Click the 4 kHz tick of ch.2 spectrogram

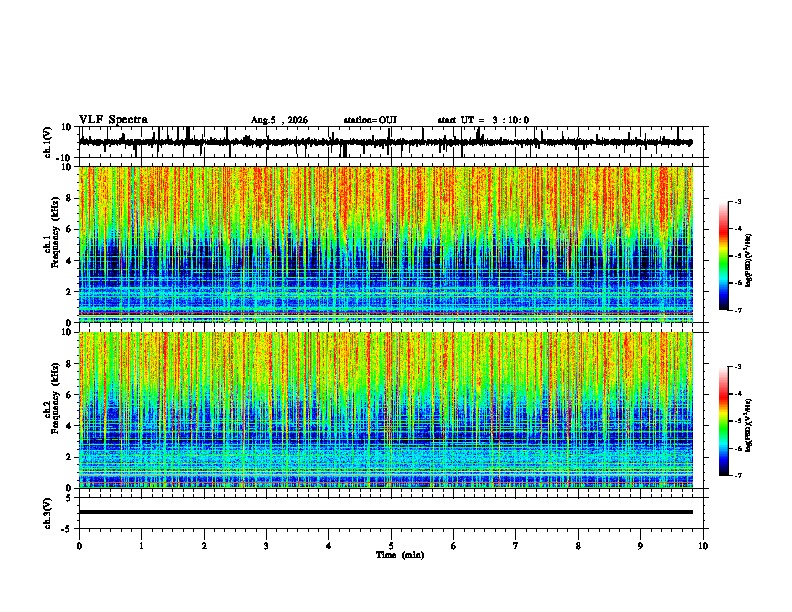(69, 426)
